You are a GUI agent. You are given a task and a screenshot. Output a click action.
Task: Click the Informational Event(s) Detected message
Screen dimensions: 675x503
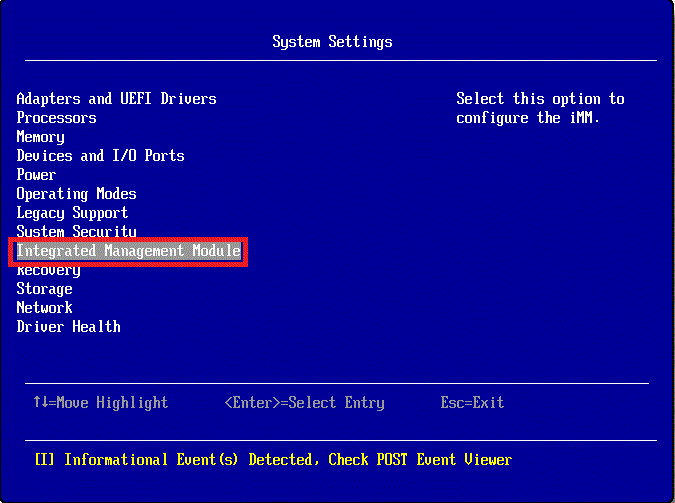click(273, 460)
